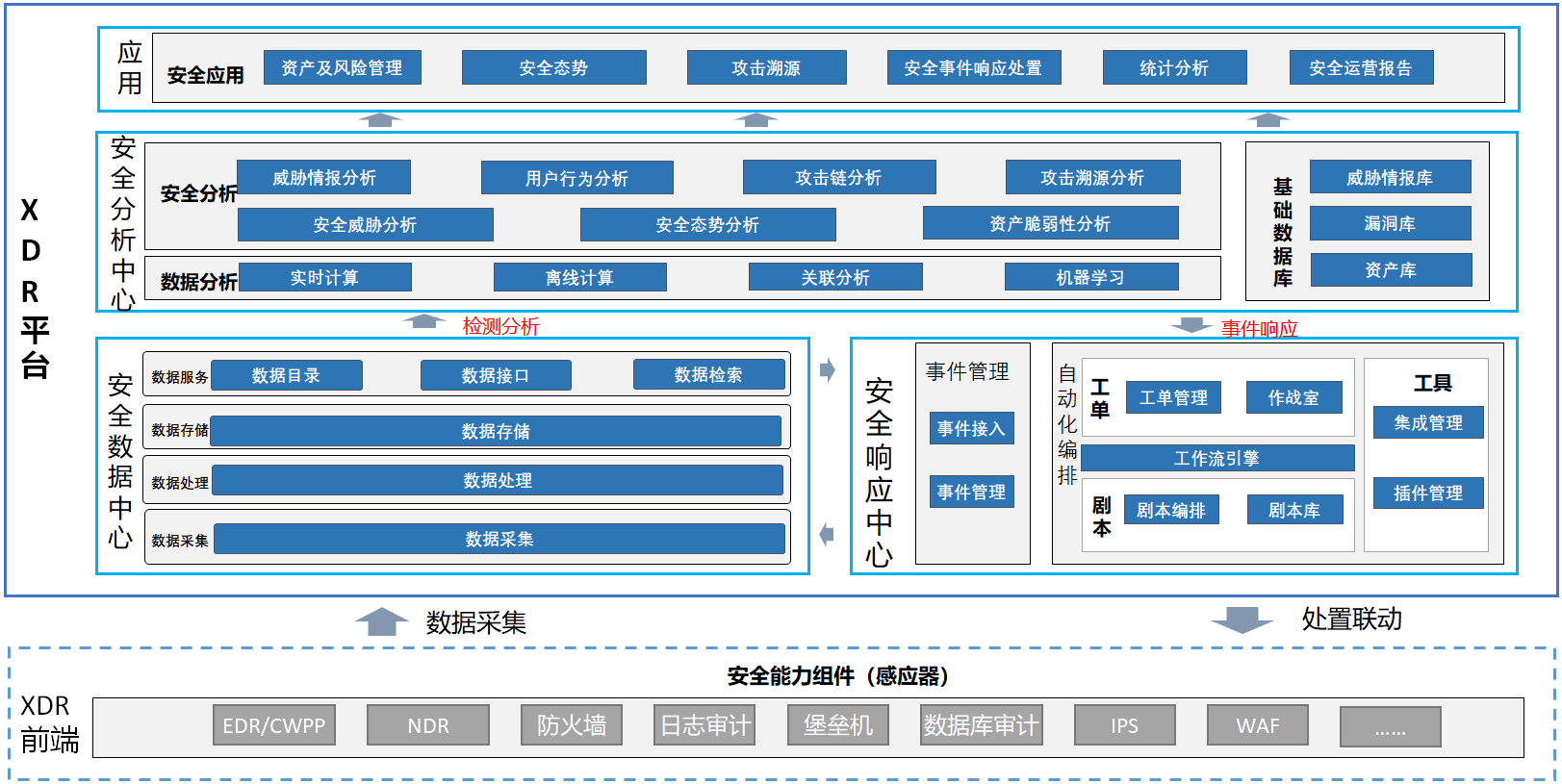Click the 数据采集 label above the XDR frontend
The height and width of the screenshot is (784, 1562).
476,623
